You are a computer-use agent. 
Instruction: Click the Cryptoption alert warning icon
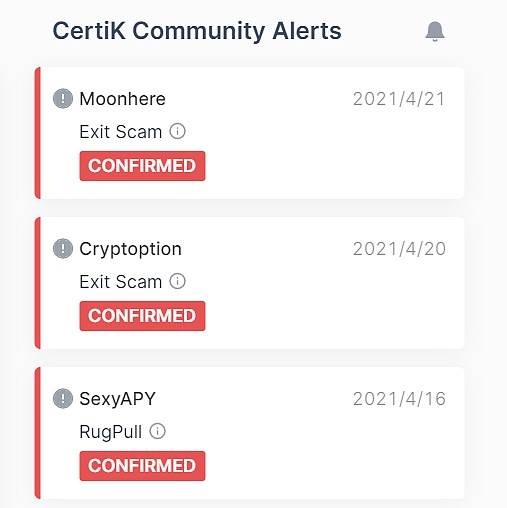[x=63, y=249]
